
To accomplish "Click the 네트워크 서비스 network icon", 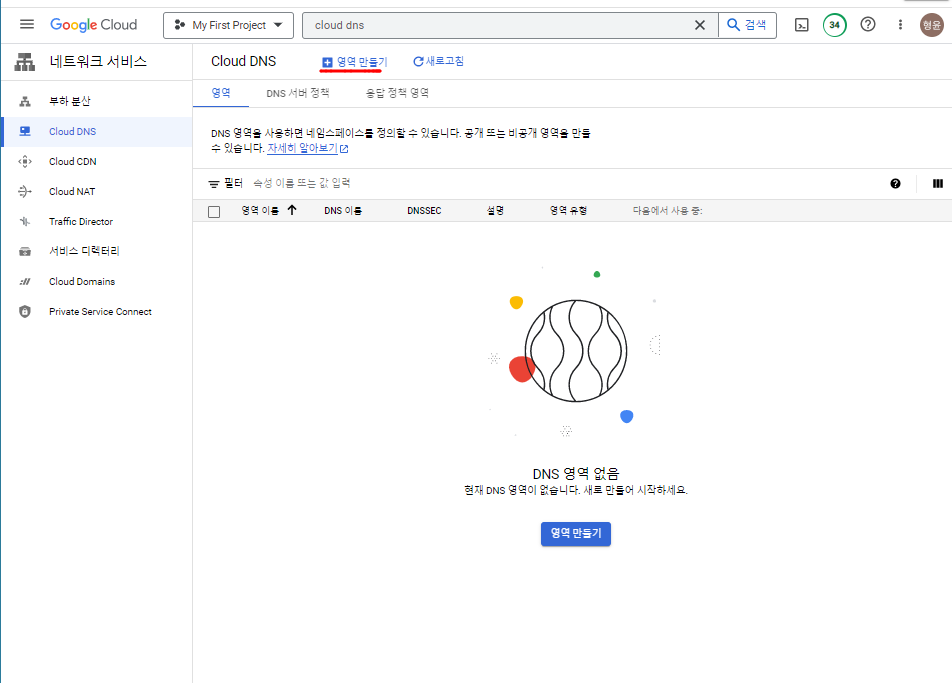I will coord(24,61).
